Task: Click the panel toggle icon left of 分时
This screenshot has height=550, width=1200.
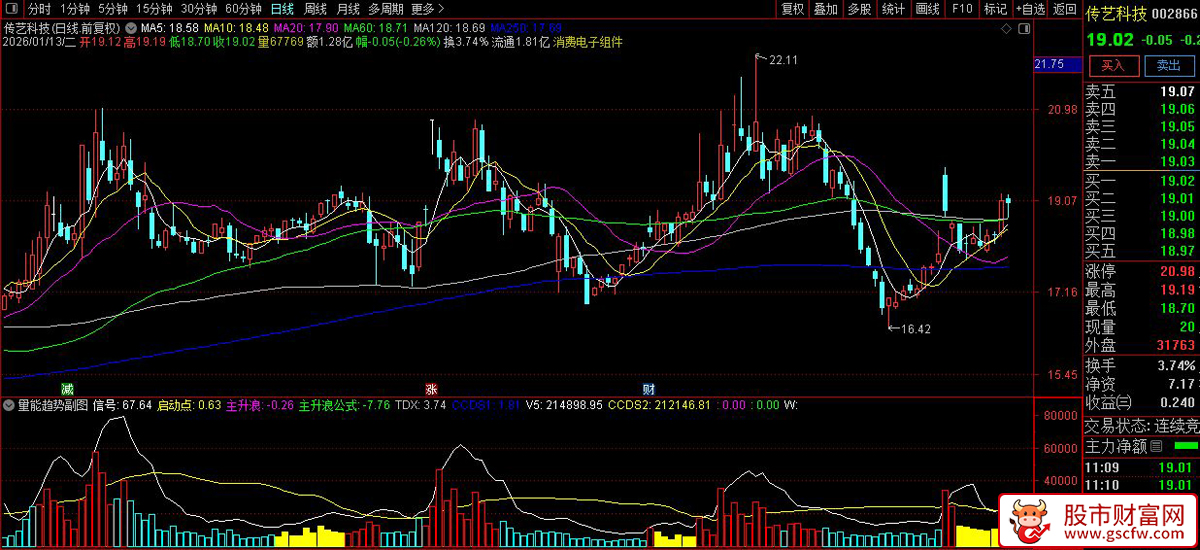Action: (13, 9)
